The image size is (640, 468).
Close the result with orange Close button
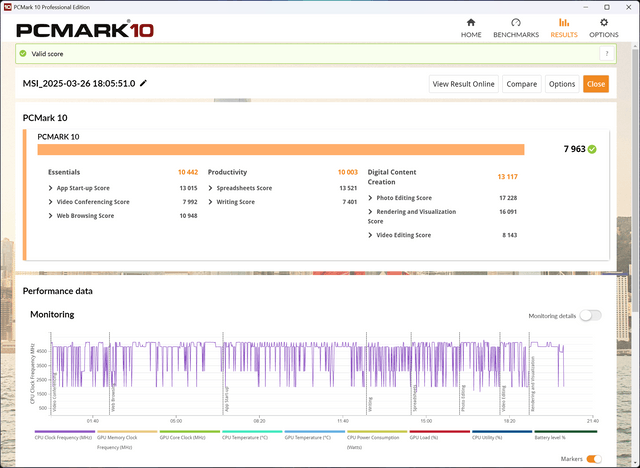[x=596, y=84]
